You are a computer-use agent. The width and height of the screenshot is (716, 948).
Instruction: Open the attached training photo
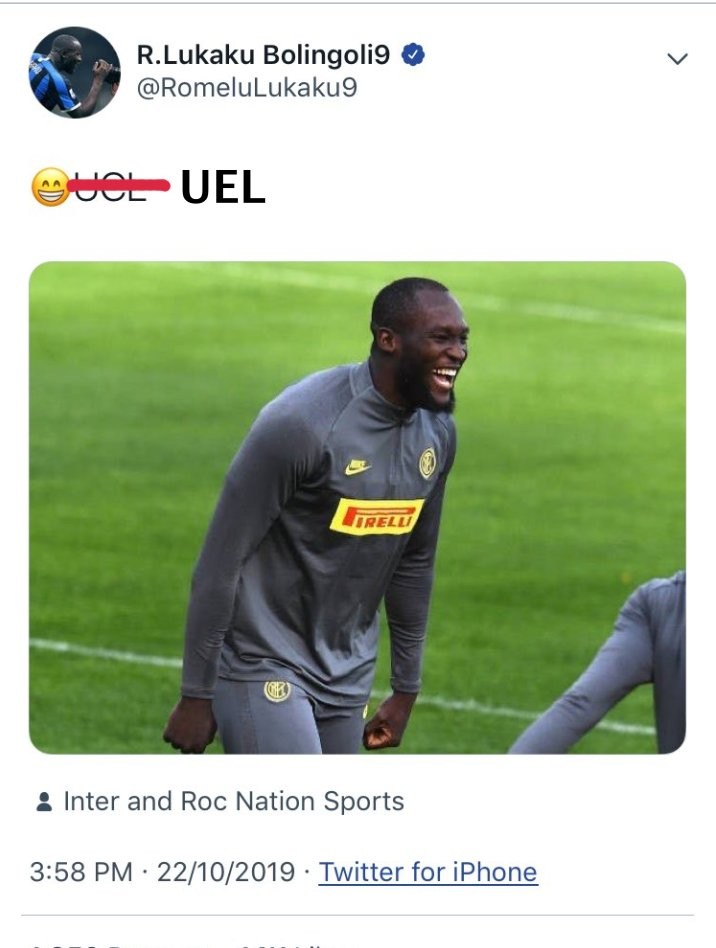(357, 507)
